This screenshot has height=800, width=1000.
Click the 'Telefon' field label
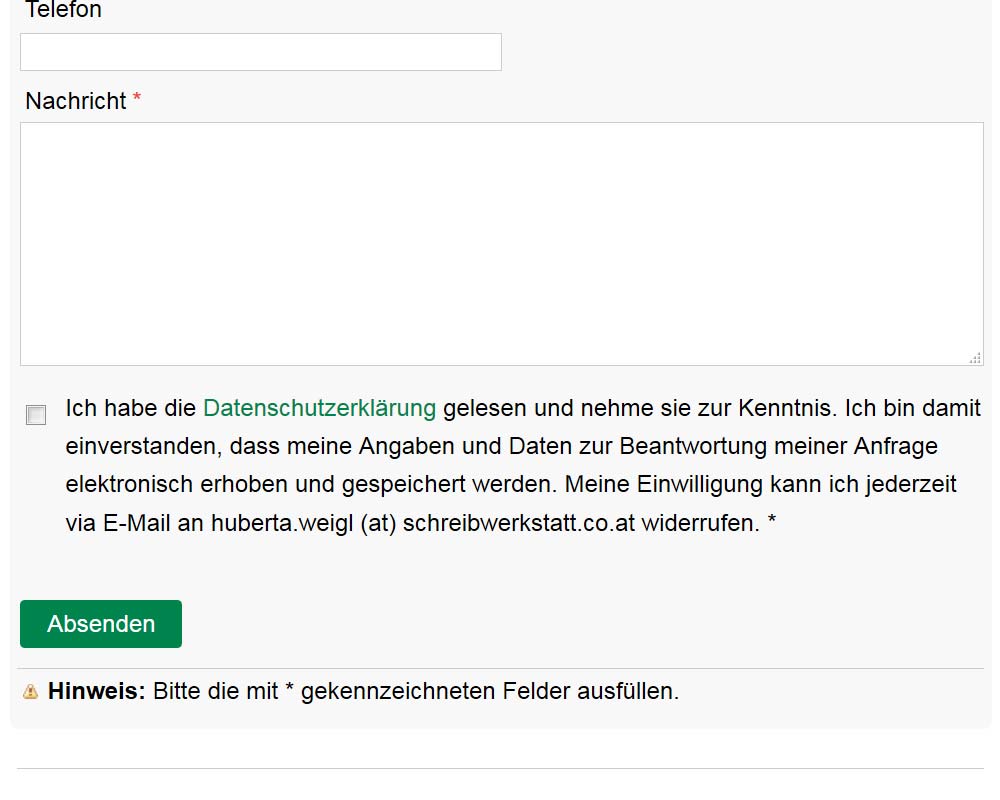coord(63,10)
